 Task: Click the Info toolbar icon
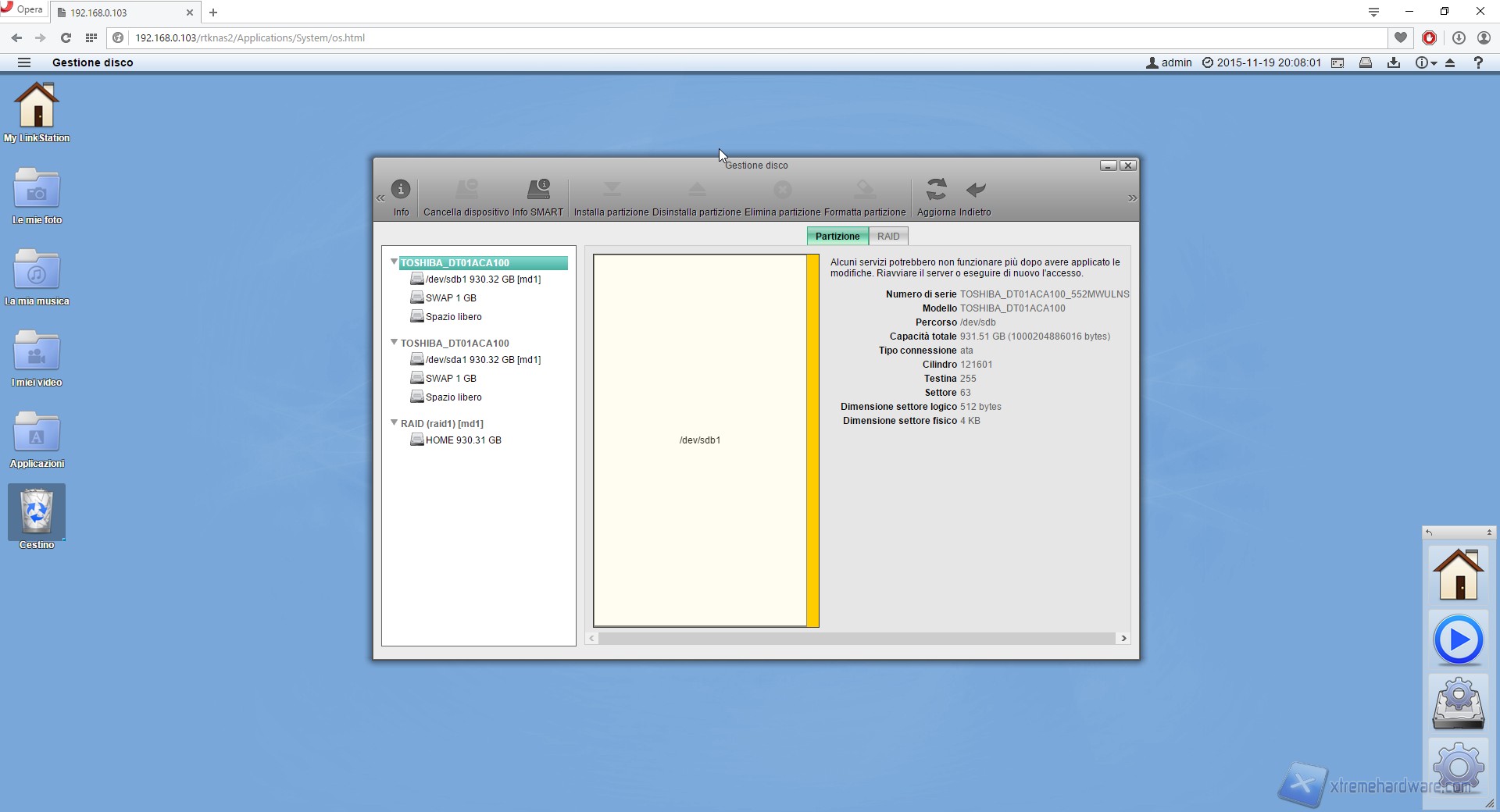click(x=401, y=190)
